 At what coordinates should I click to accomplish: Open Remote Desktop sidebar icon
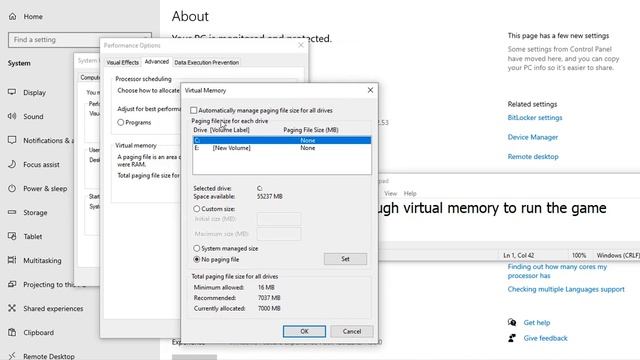coord(12,356)
